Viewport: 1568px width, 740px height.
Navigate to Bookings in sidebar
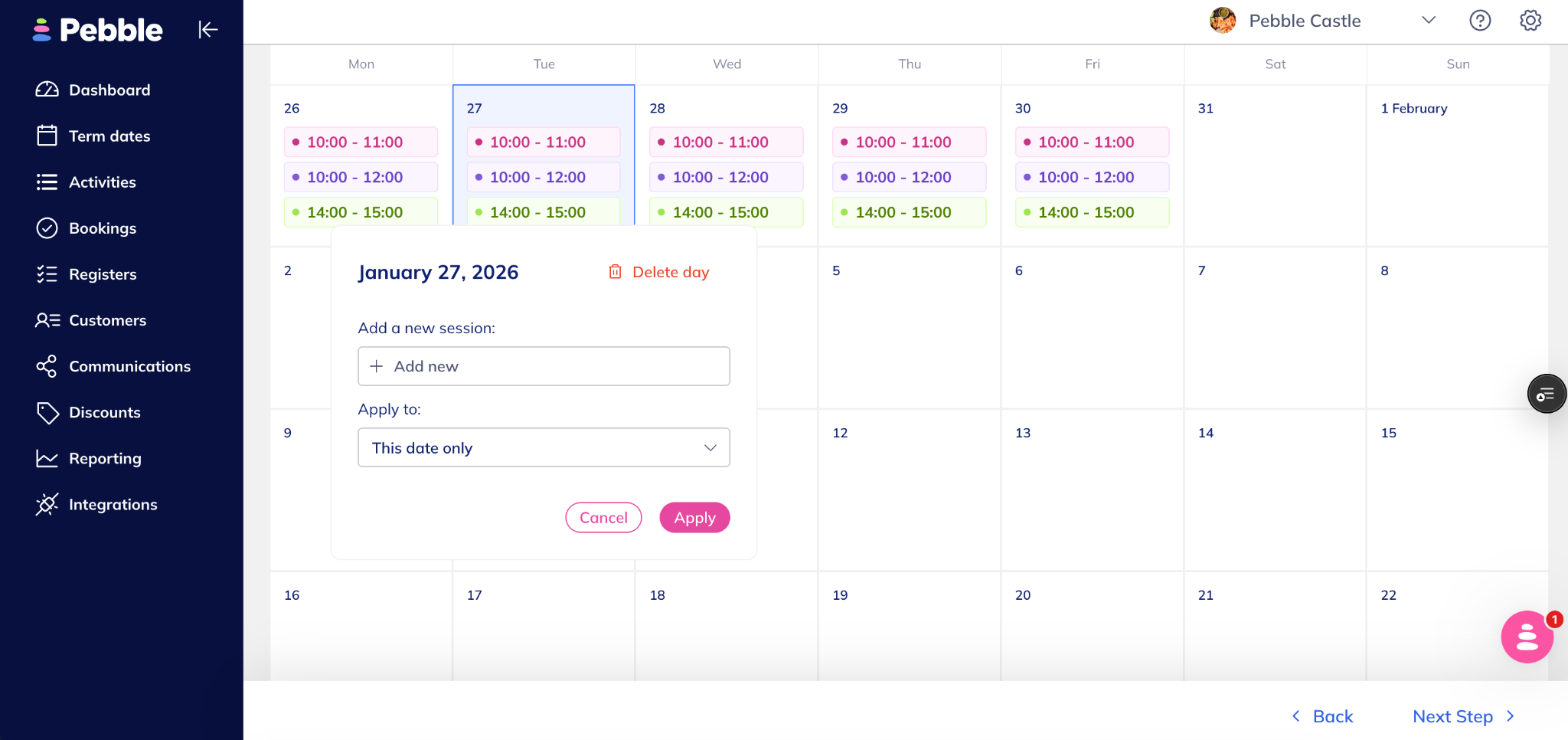[103, 228]
